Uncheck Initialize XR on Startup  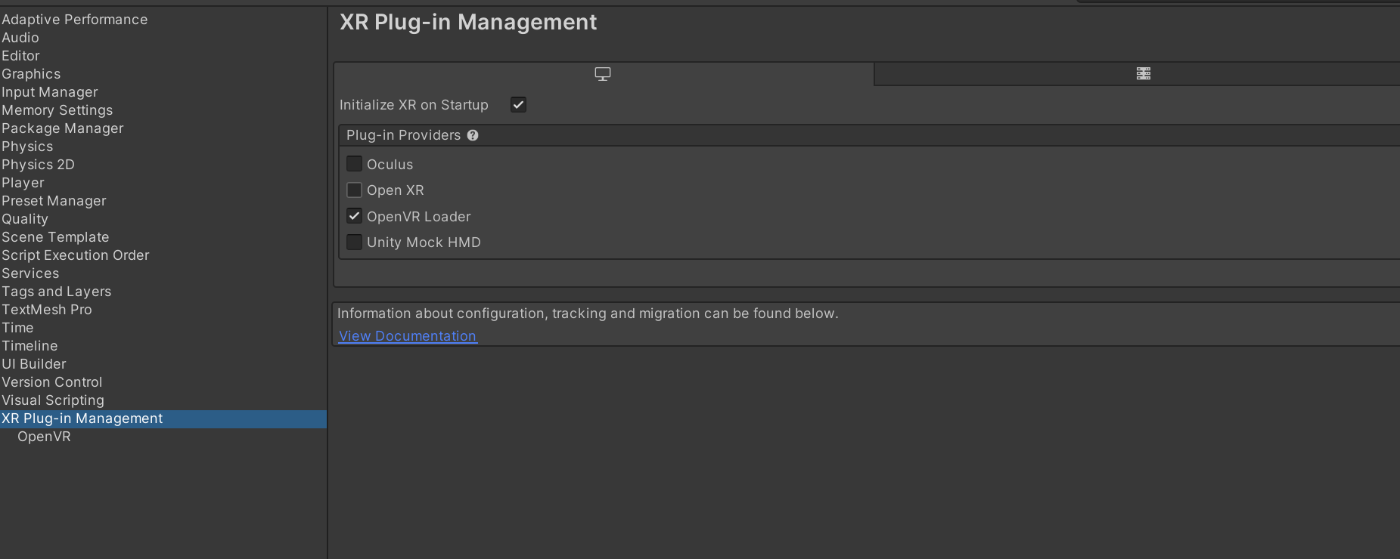[x=518, y=105]
